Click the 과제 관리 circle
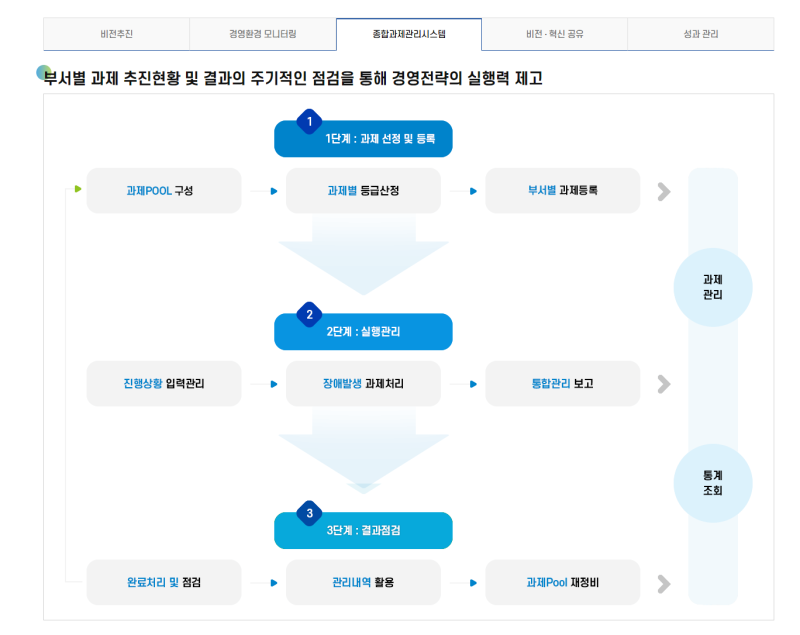Image resolution: width=800 pixels, height=635 pixels. pyautogui.click(x=713, y=287)
